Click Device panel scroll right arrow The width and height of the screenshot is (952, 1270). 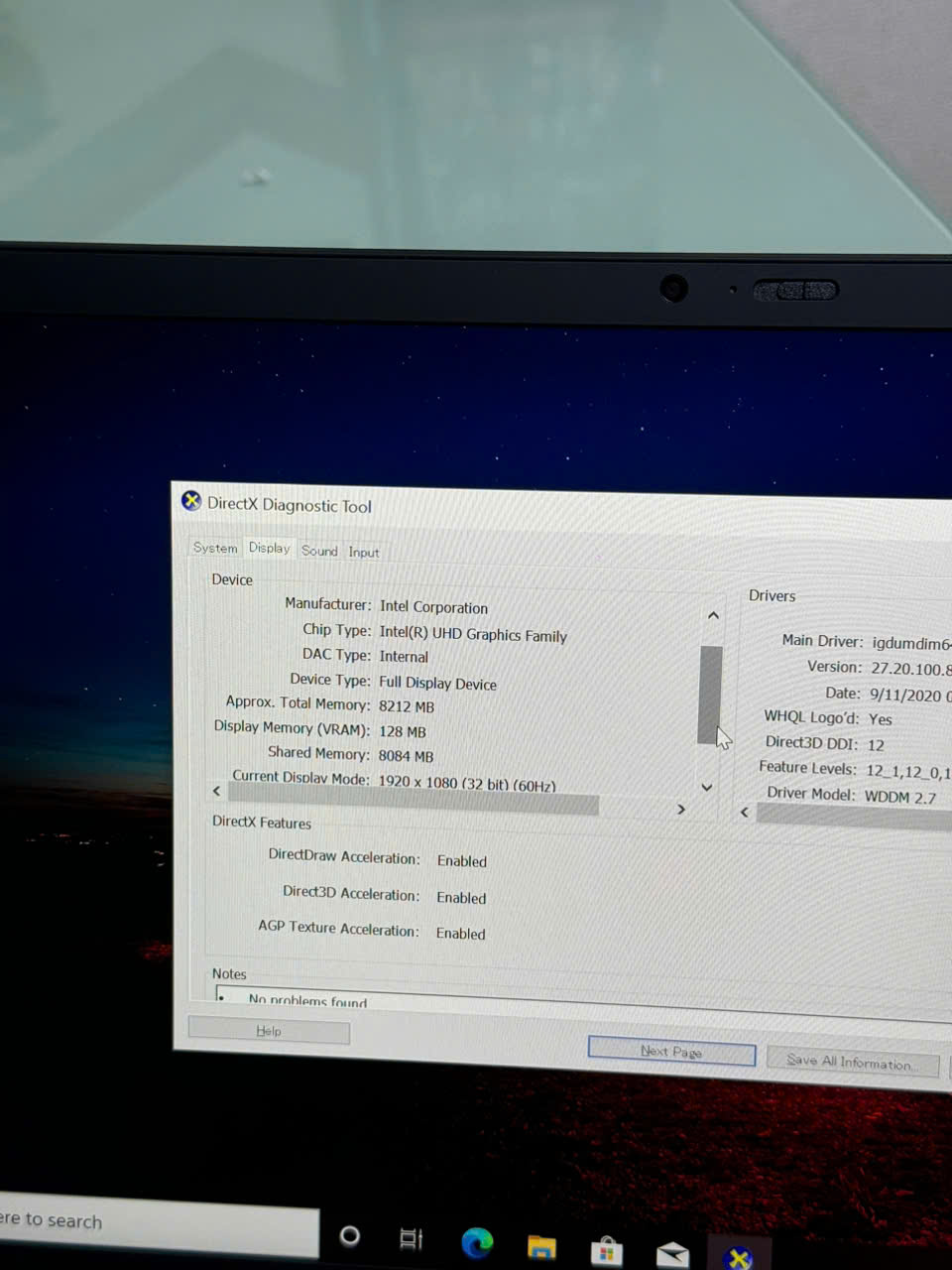(681, 809)
